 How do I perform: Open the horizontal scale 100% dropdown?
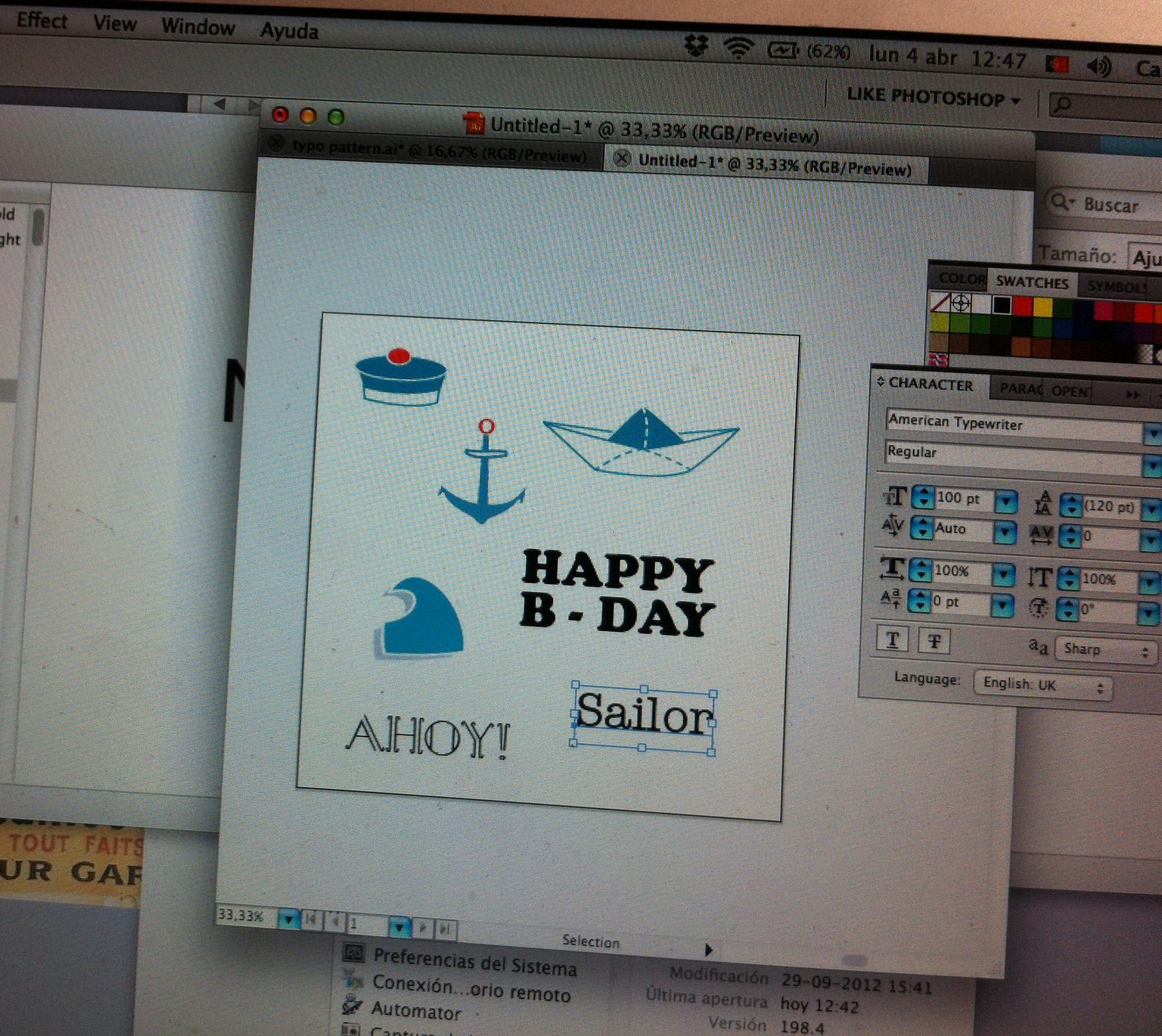coord(1003,575)
